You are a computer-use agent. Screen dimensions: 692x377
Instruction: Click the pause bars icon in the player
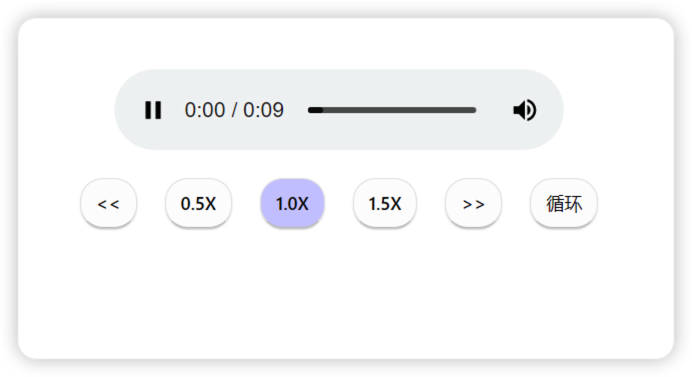(x=153, y=110)
